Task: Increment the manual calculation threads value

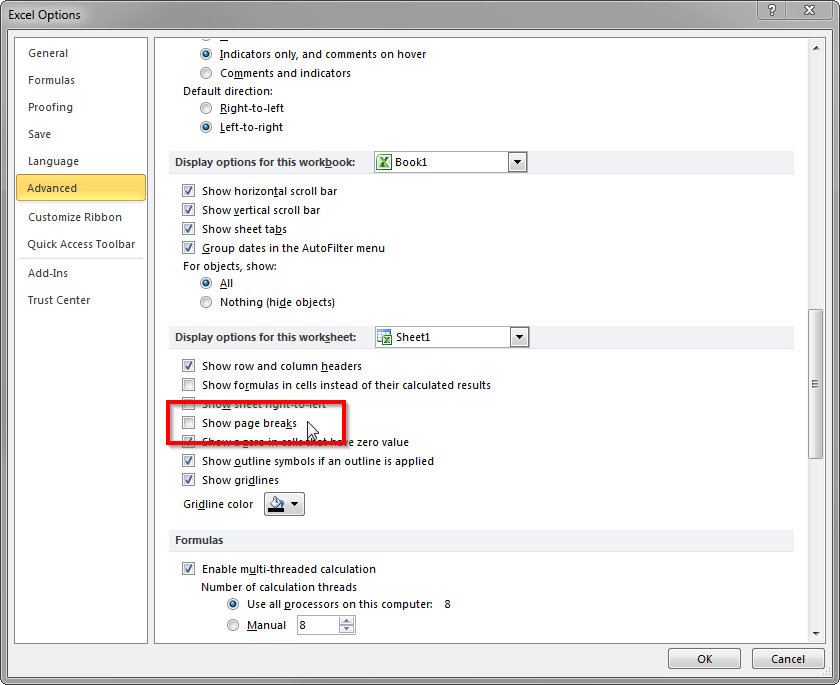Action: [347, 620]
